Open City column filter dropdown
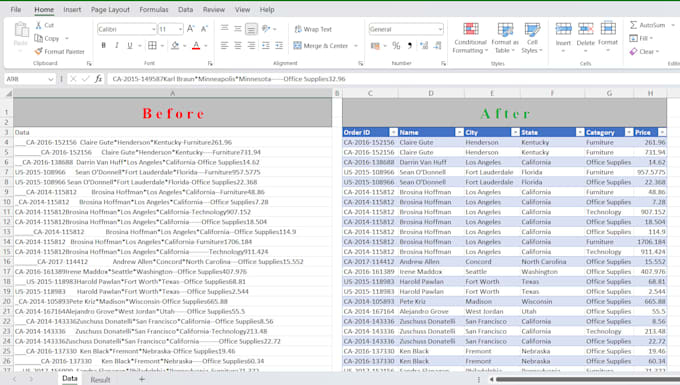Image resolution: width=680 pixels, height=385 pixels. click(x=515, y=132)
